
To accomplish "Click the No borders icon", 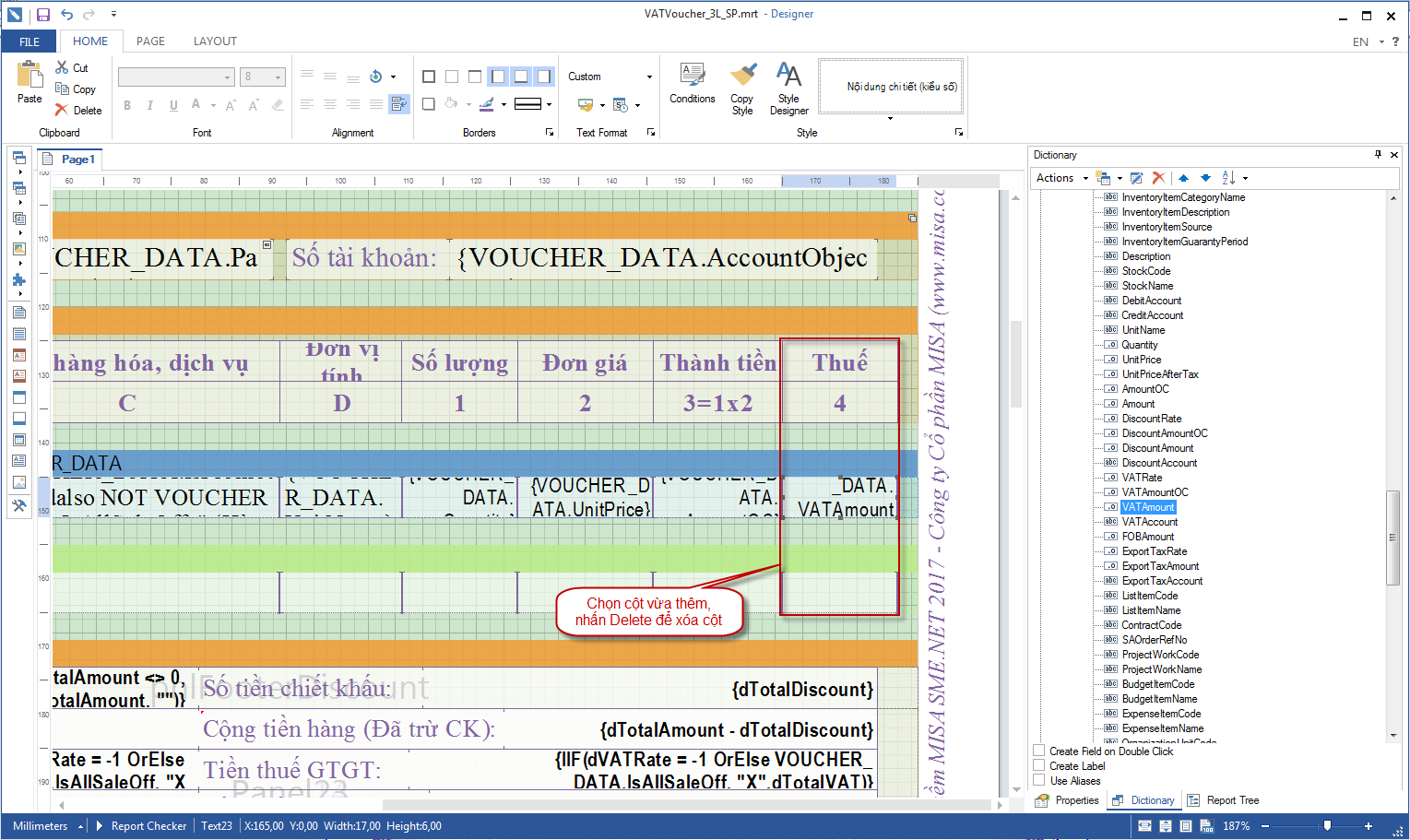I will [x=452, y=77].
